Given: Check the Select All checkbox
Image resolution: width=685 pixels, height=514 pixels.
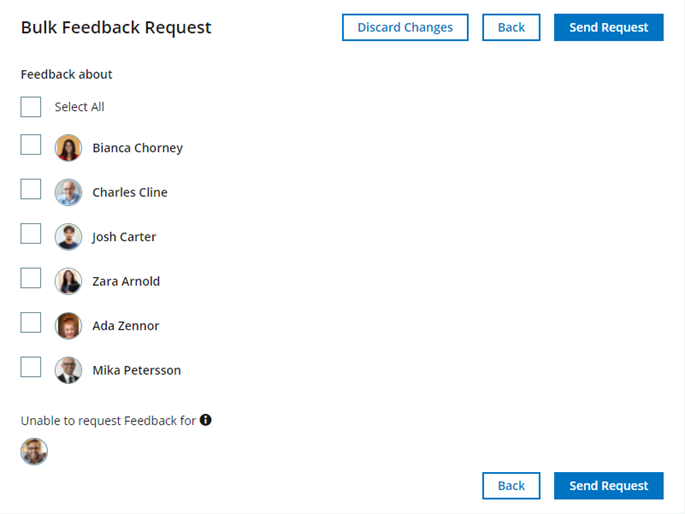Looking at the screenshot, I should tap(31, 107).
